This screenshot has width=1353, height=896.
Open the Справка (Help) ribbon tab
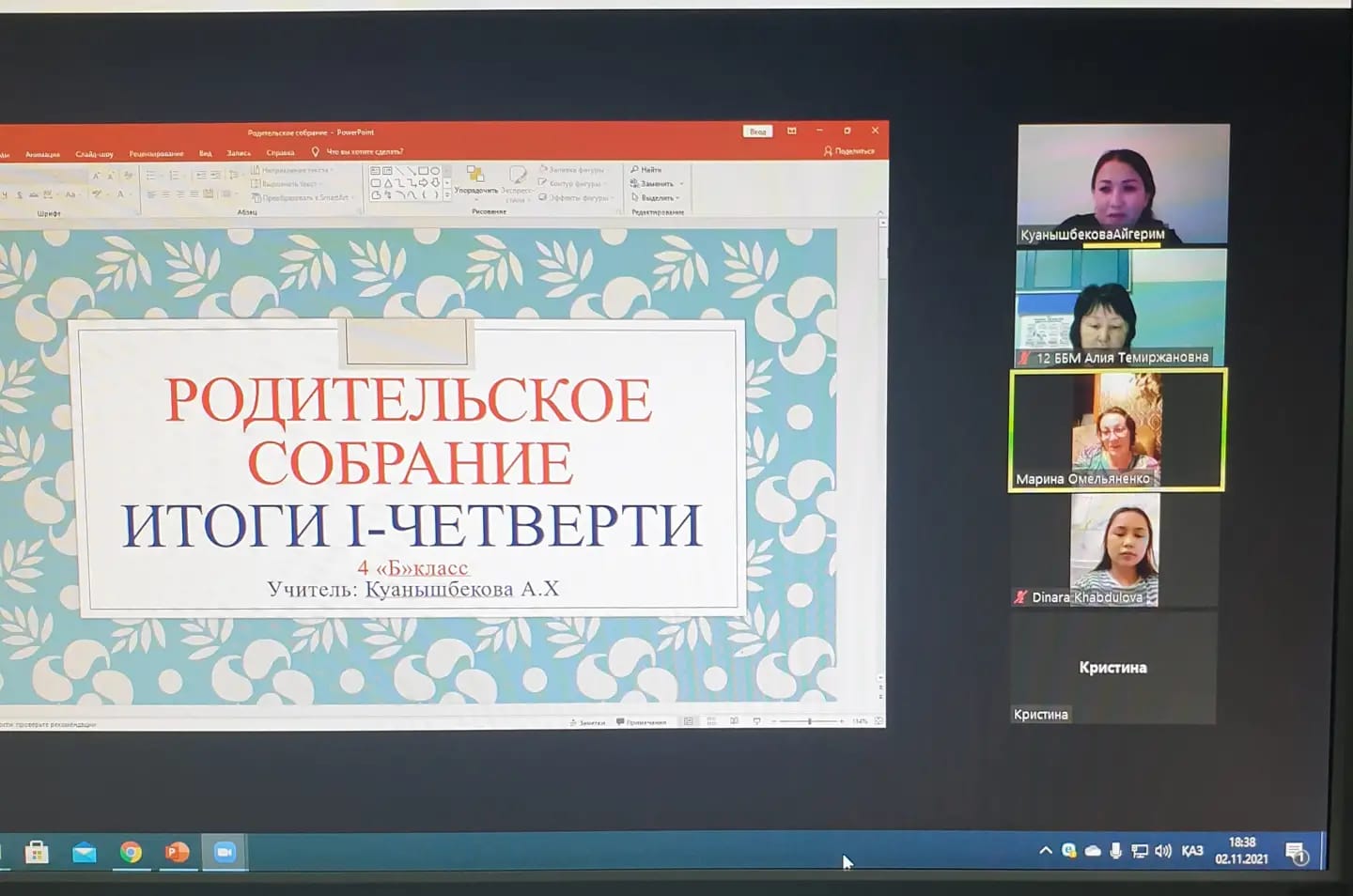click(280, 152)
